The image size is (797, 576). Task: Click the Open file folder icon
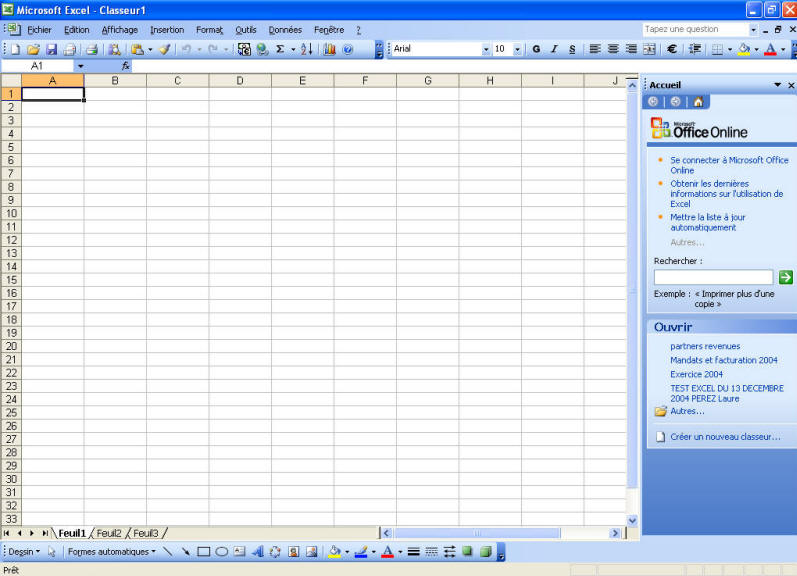[34, 49]
